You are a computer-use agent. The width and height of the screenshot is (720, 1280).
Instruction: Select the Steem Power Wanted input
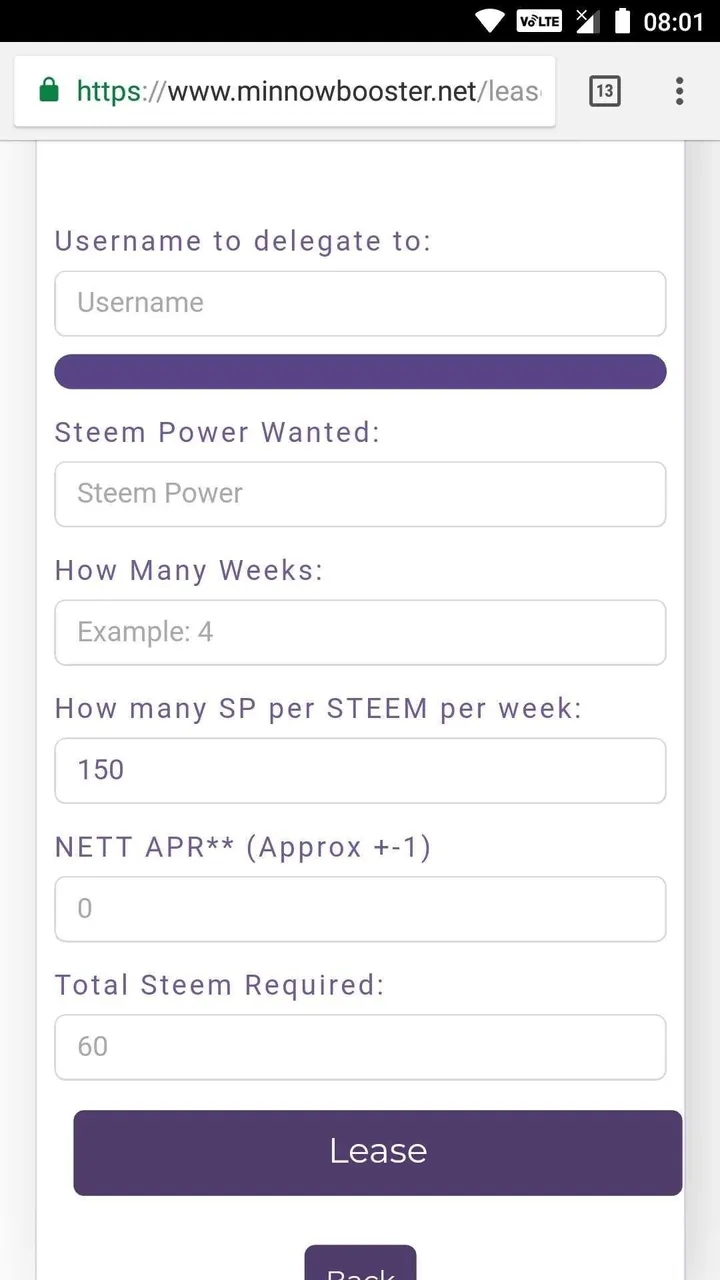point(360,494)
